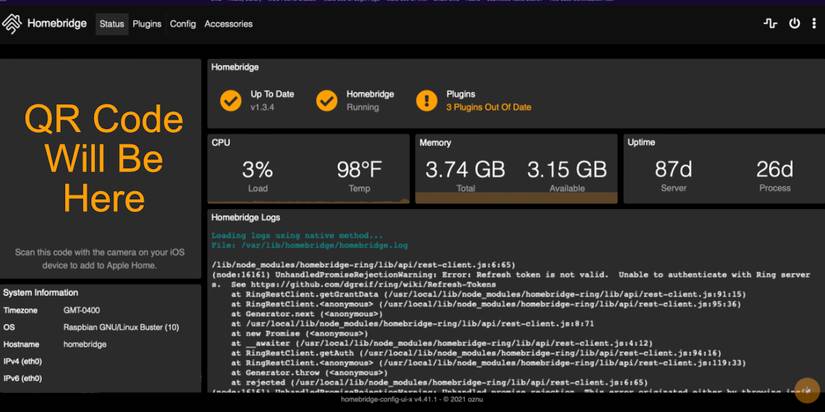Click the power restart icon
This screenshot has height=412, width=825.
coord(794,24)
